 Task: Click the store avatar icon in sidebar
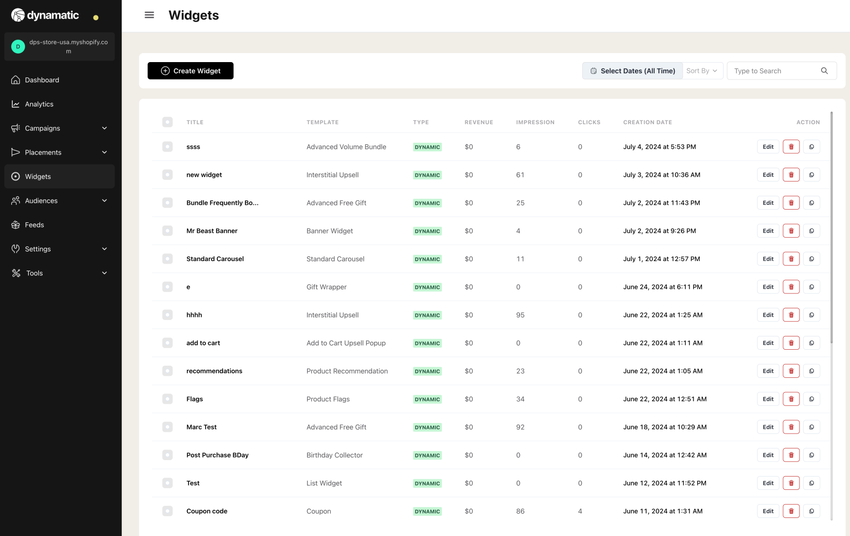[x=18, y=47]
